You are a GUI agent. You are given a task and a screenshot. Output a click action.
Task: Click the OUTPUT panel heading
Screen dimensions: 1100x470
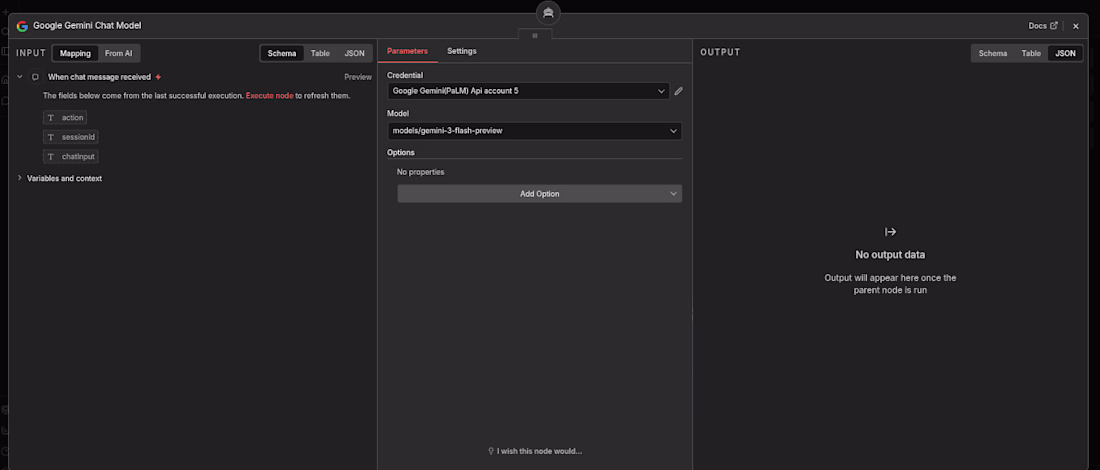720,53
